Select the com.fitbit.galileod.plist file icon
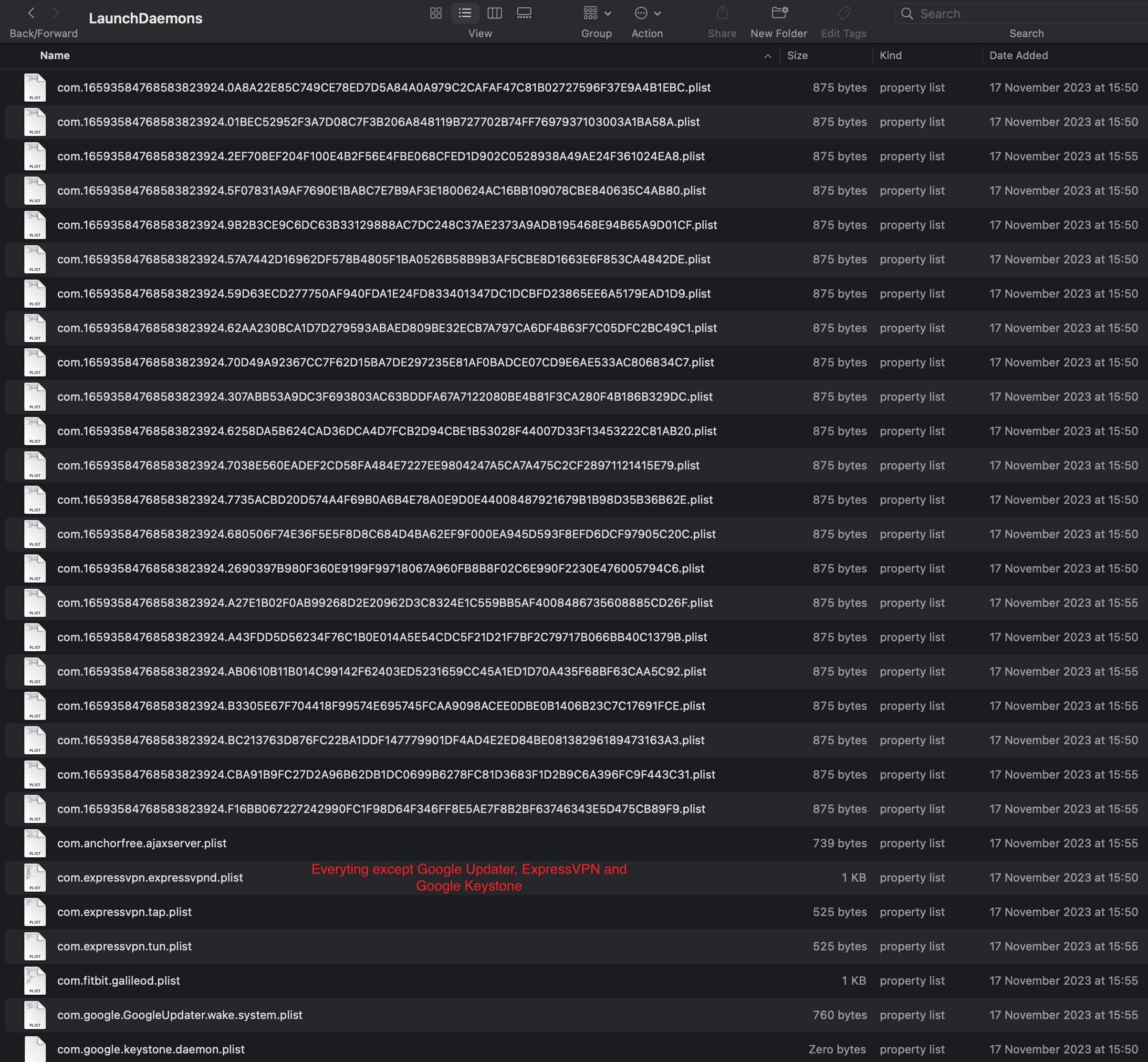This screenshot has width=1148, height=1062. coord(35,981)
